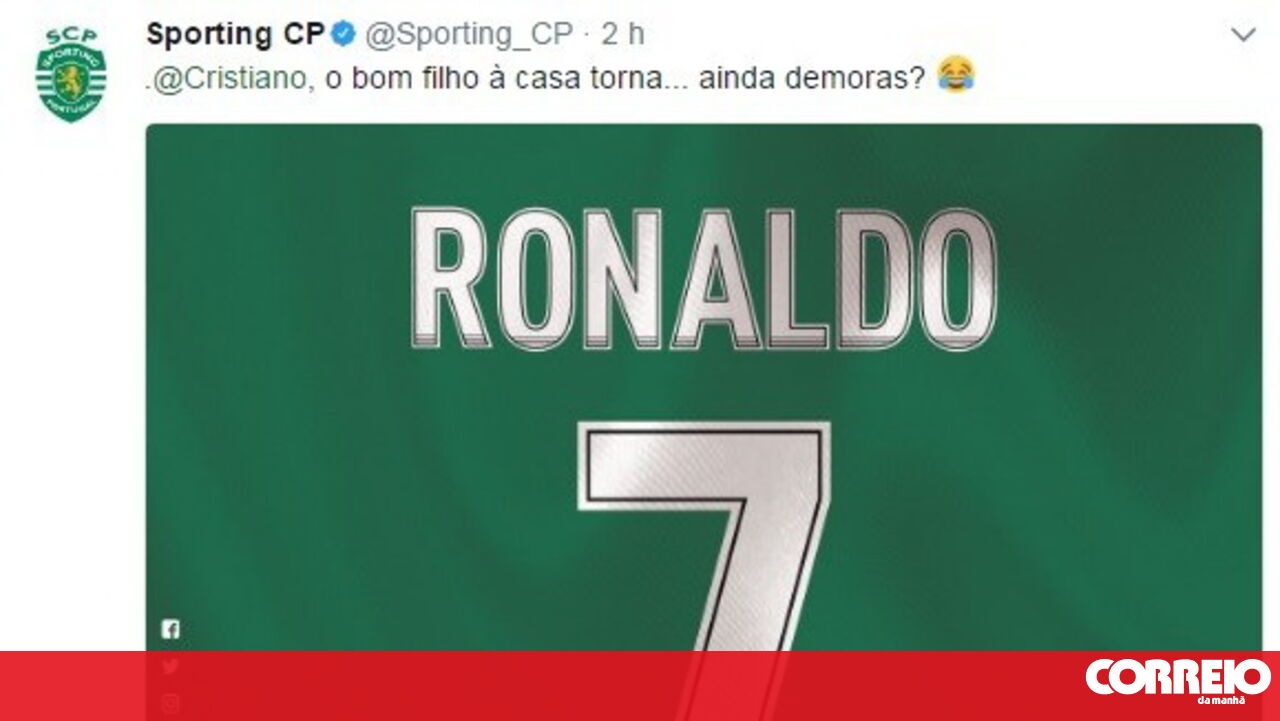This screenshot has height=721, width=1280.
Task: Click the RONALDO lettering on the jersey
Action: pyautogui.click(x=703, y=279)
